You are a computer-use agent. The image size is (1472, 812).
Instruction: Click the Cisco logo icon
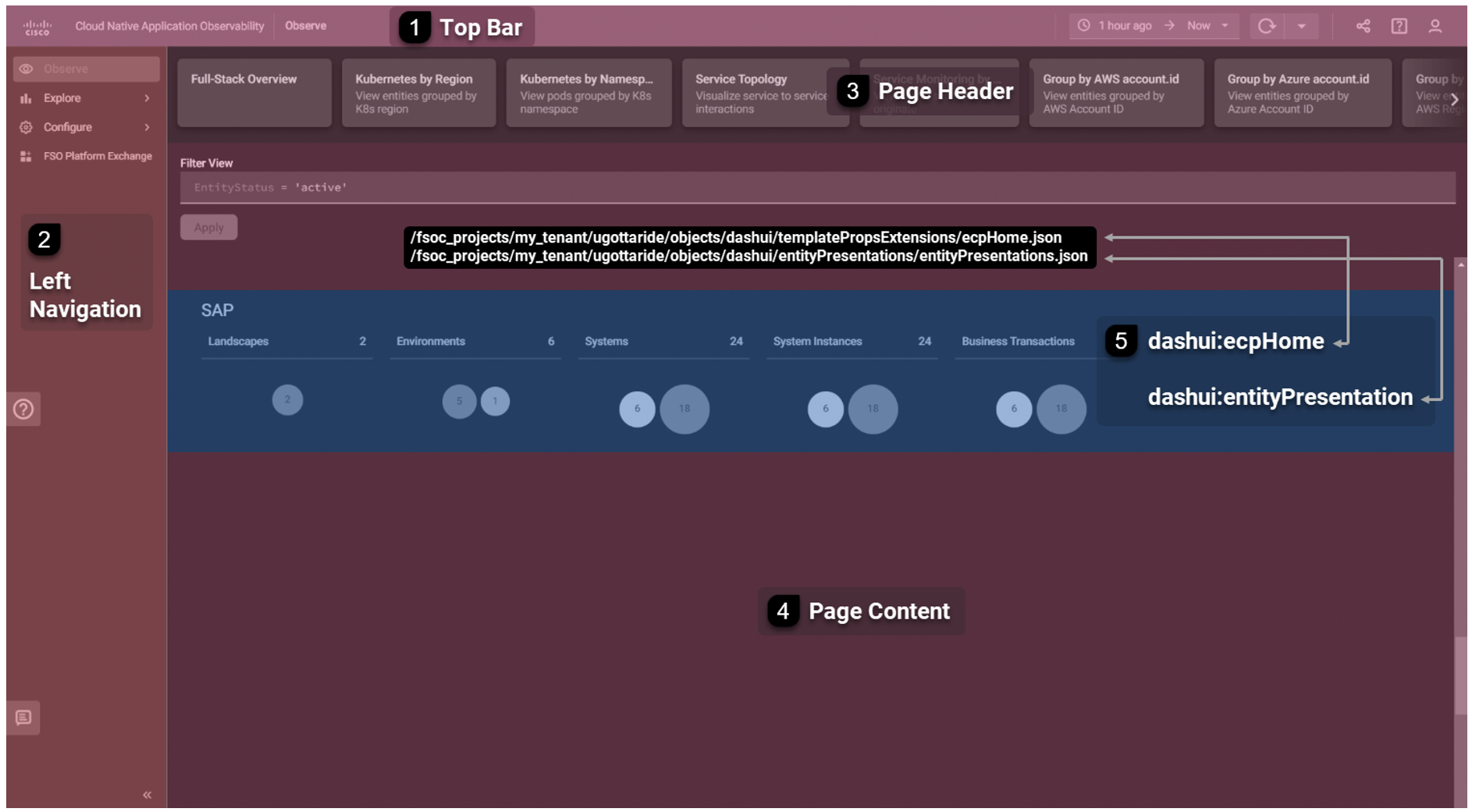pos(37,27)
